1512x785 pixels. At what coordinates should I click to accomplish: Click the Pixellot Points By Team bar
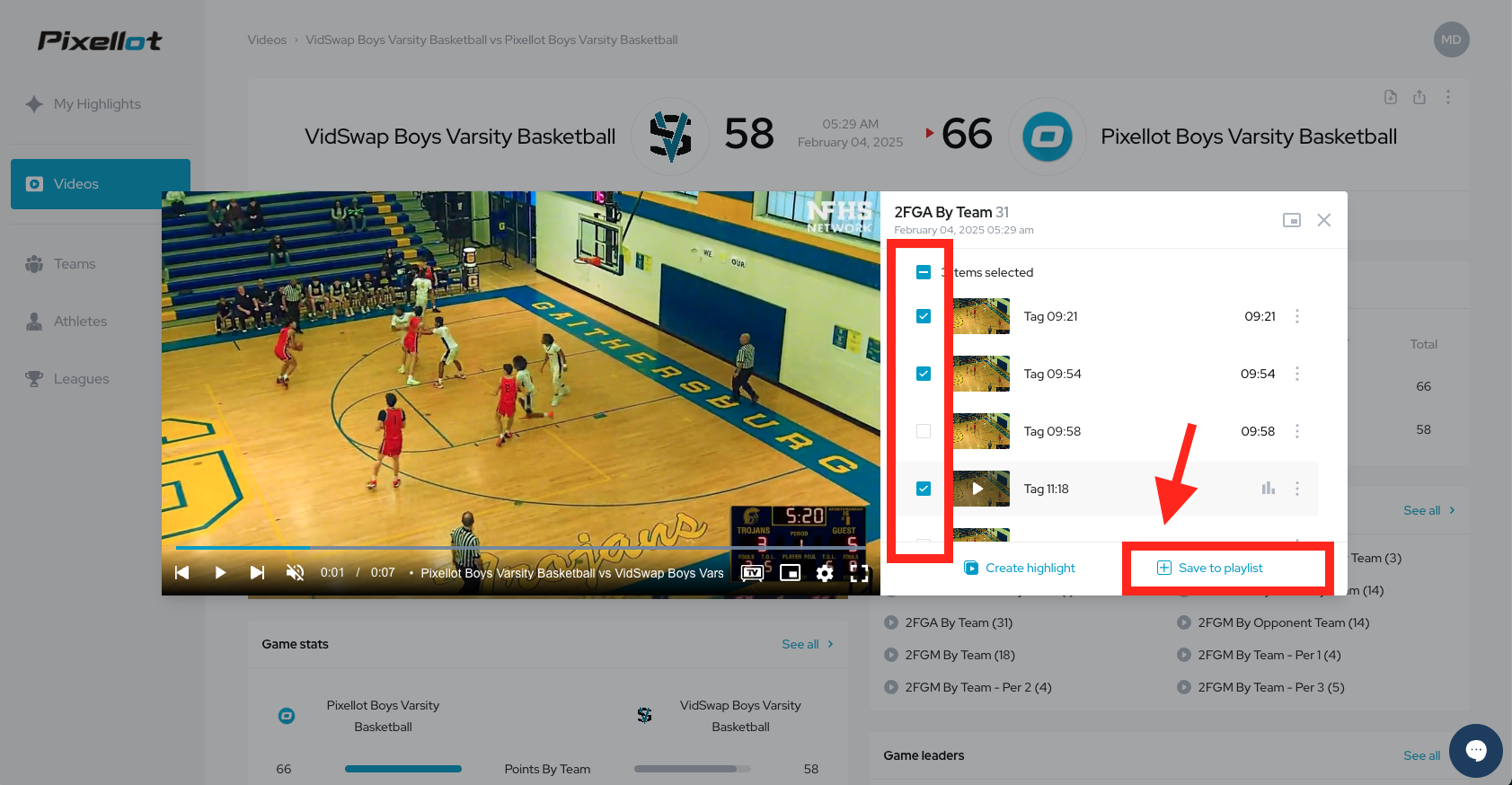[403, 769]
